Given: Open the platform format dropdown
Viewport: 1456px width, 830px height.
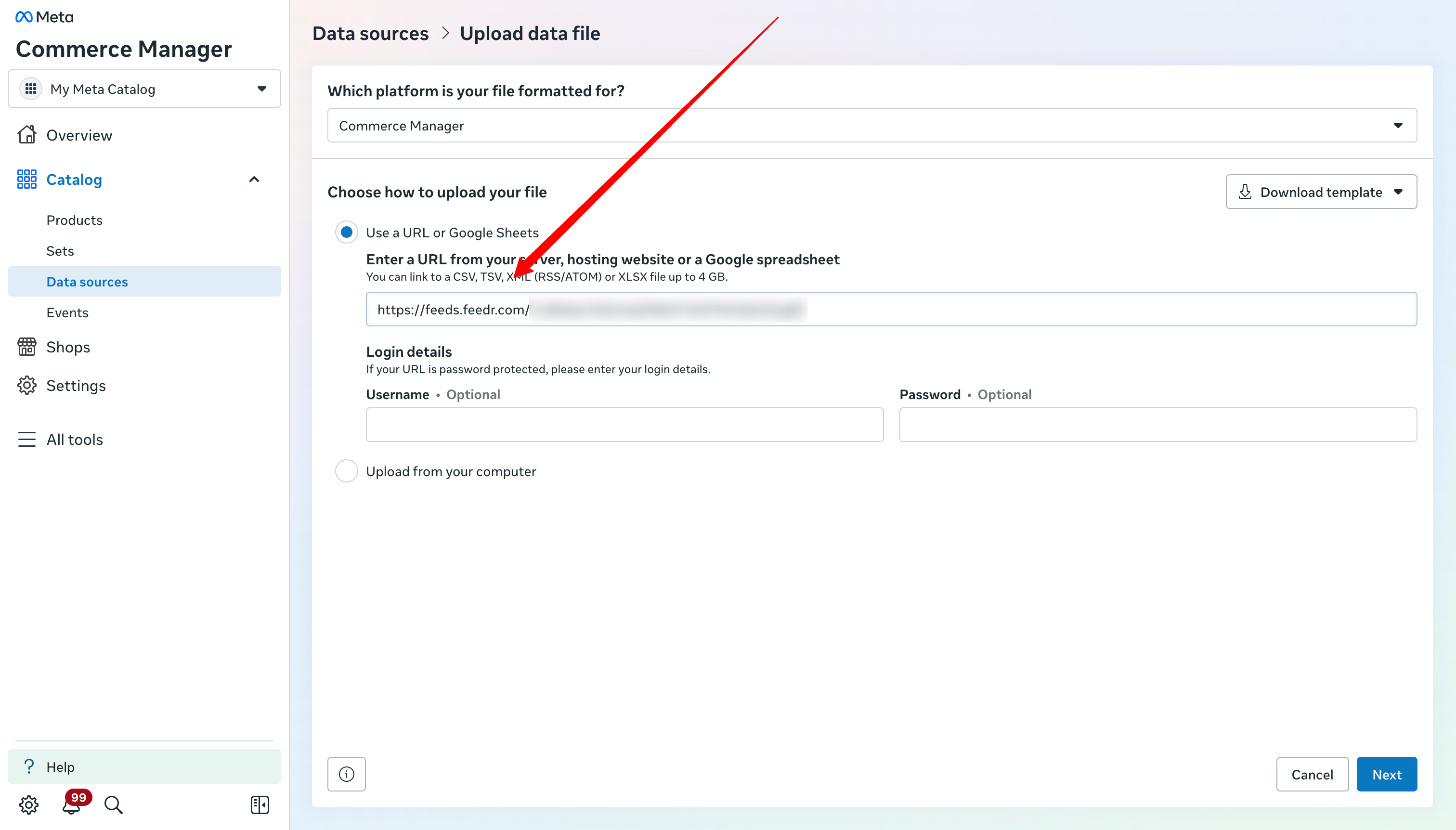Looking at the screenshot, I should [x=871, y=125].
